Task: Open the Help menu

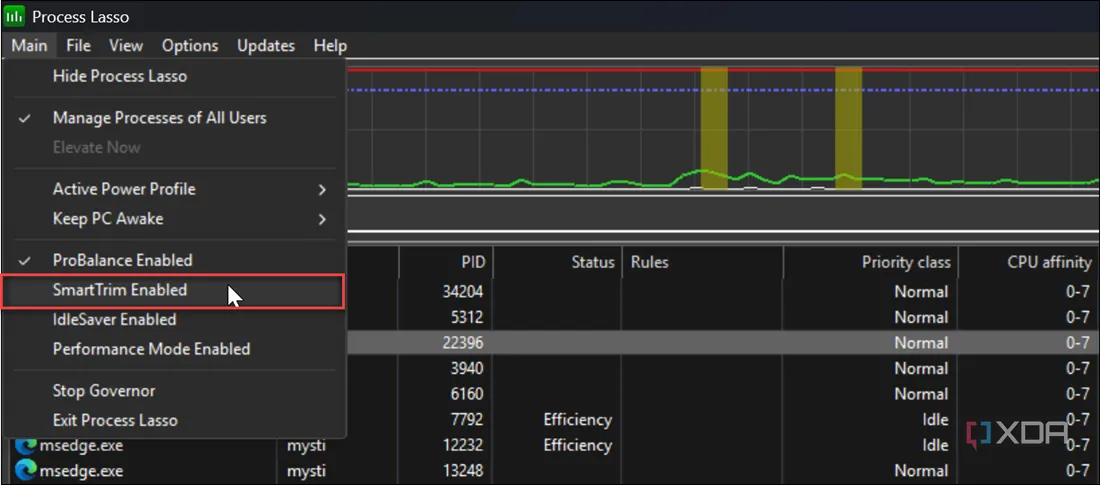Action: pos(330,46)
